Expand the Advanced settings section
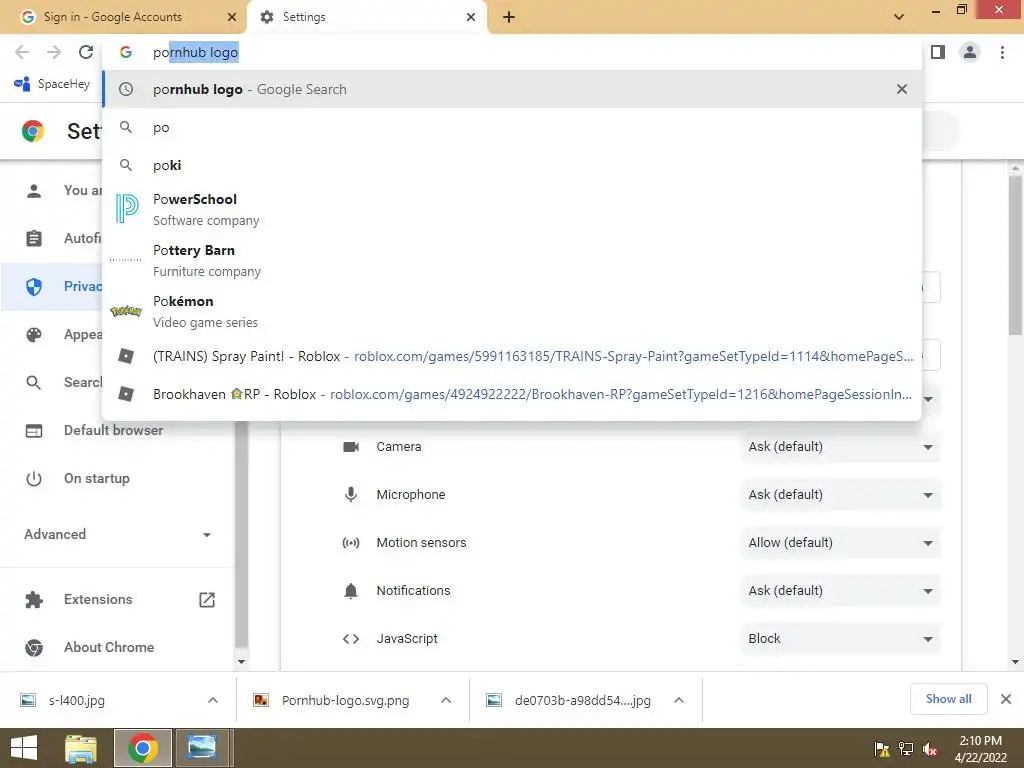The height and width of the screenshot is (768, 1024). coord(118,534)
